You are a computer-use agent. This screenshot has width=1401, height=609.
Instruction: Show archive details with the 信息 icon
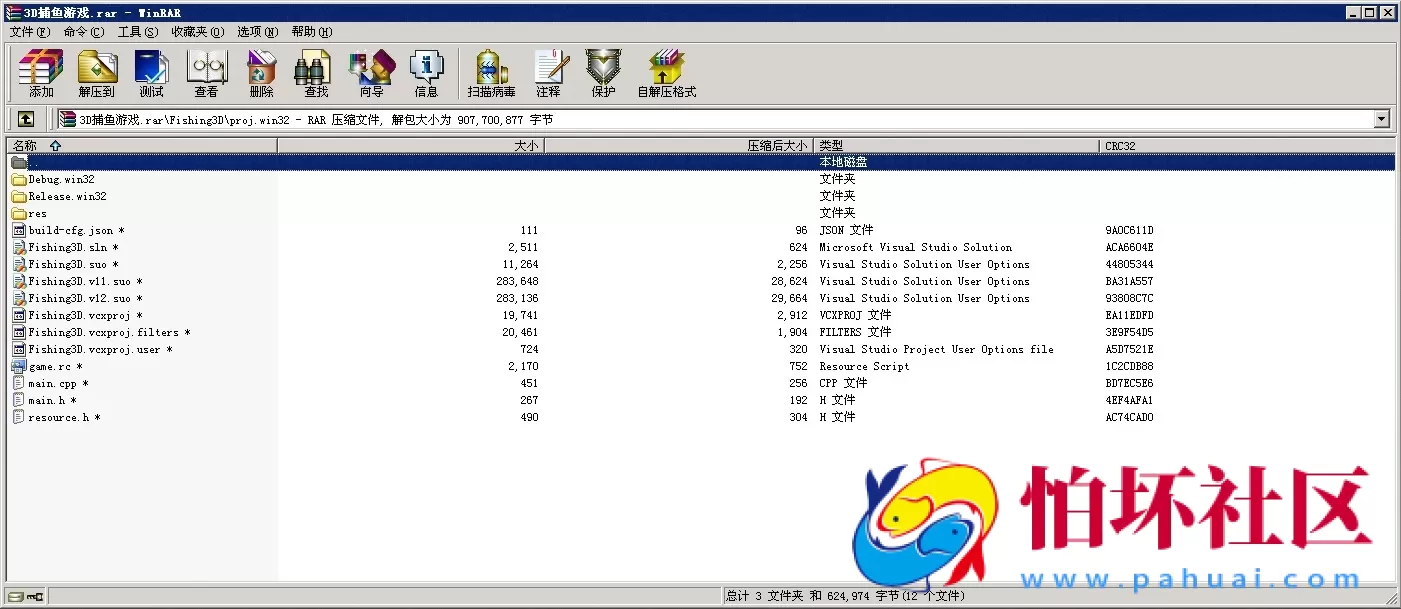point(427,72)
